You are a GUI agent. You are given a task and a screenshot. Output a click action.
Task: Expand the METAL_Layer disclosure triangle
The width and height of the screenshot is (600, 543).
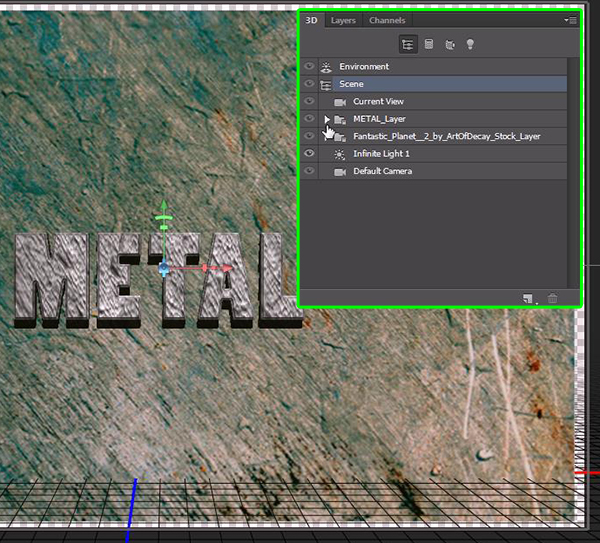point(327,119)
